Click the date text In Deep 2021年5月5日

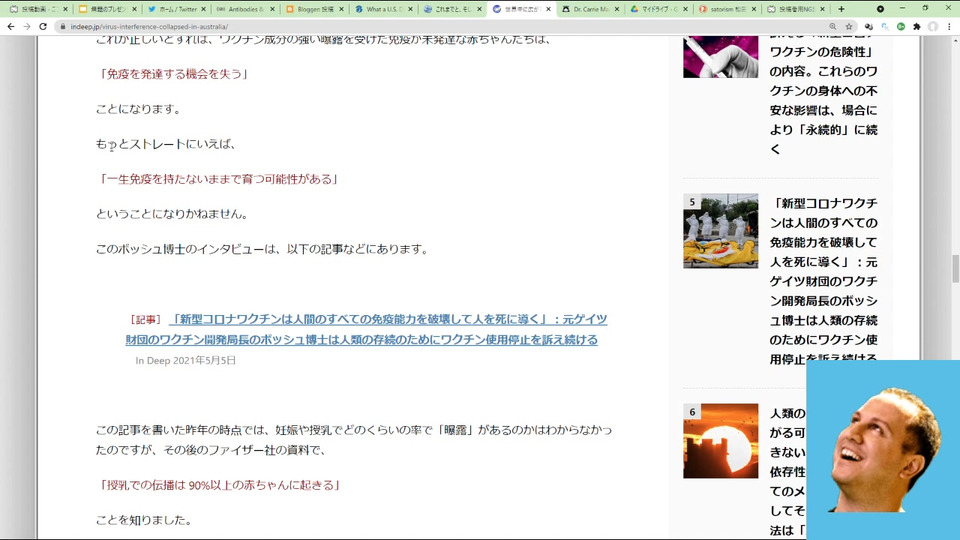pos(186,361)
